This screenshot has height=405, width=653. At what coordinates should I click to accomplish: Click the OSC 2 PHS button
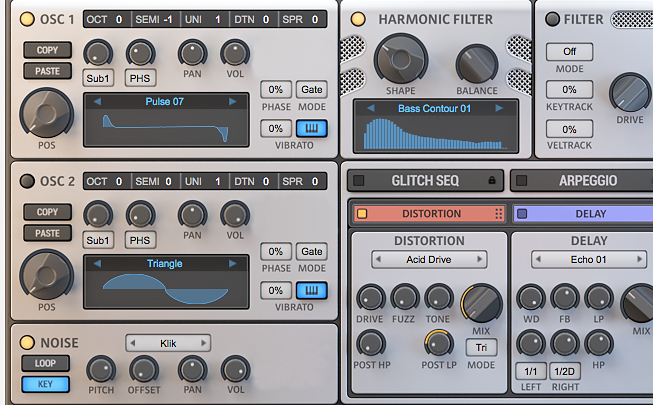click(140, 240)
